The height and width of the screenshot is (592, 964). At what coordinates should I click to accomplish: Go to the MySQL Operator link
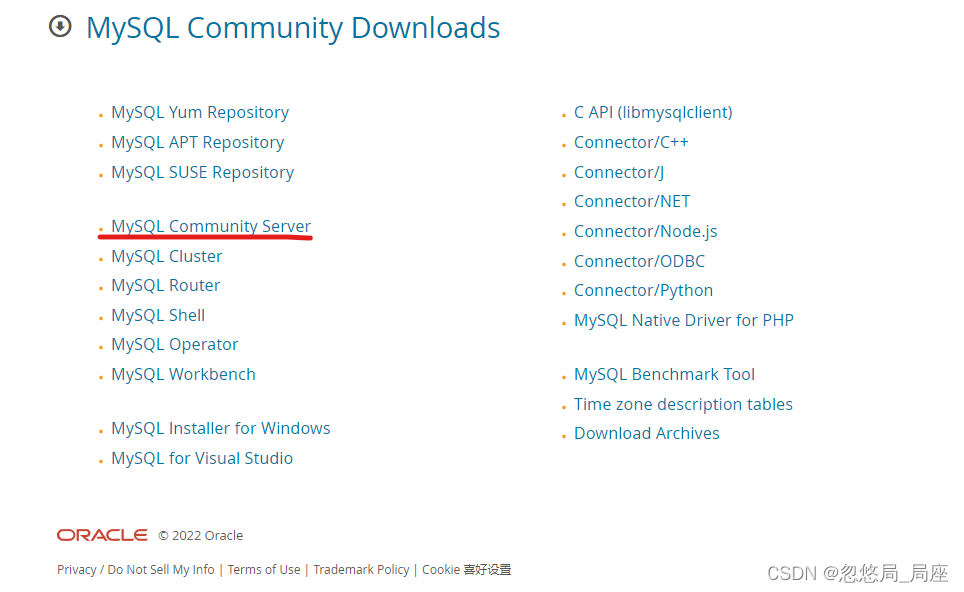[x=175, y=344]
